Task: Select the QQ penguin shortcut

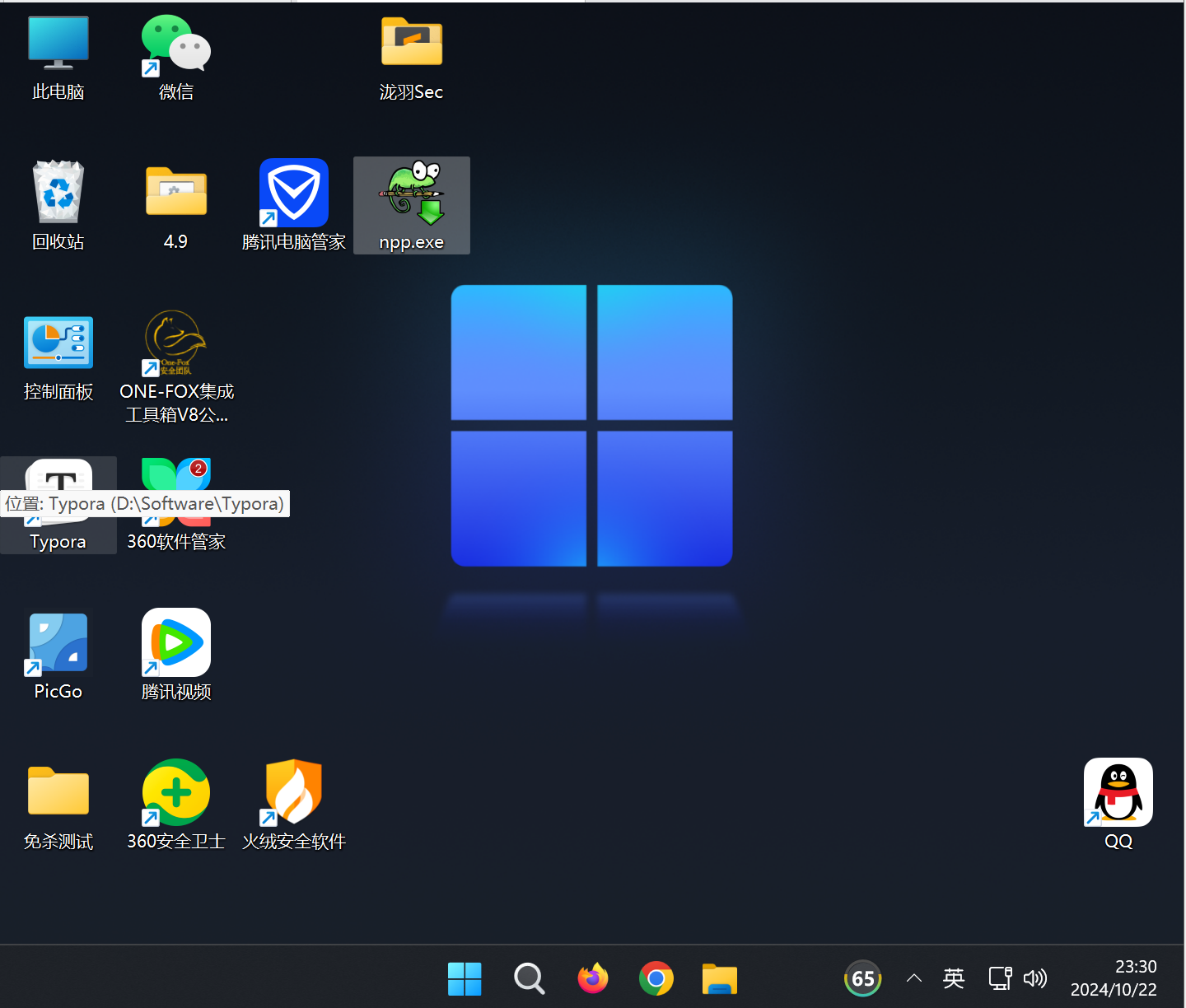Action: (1118, 792)
